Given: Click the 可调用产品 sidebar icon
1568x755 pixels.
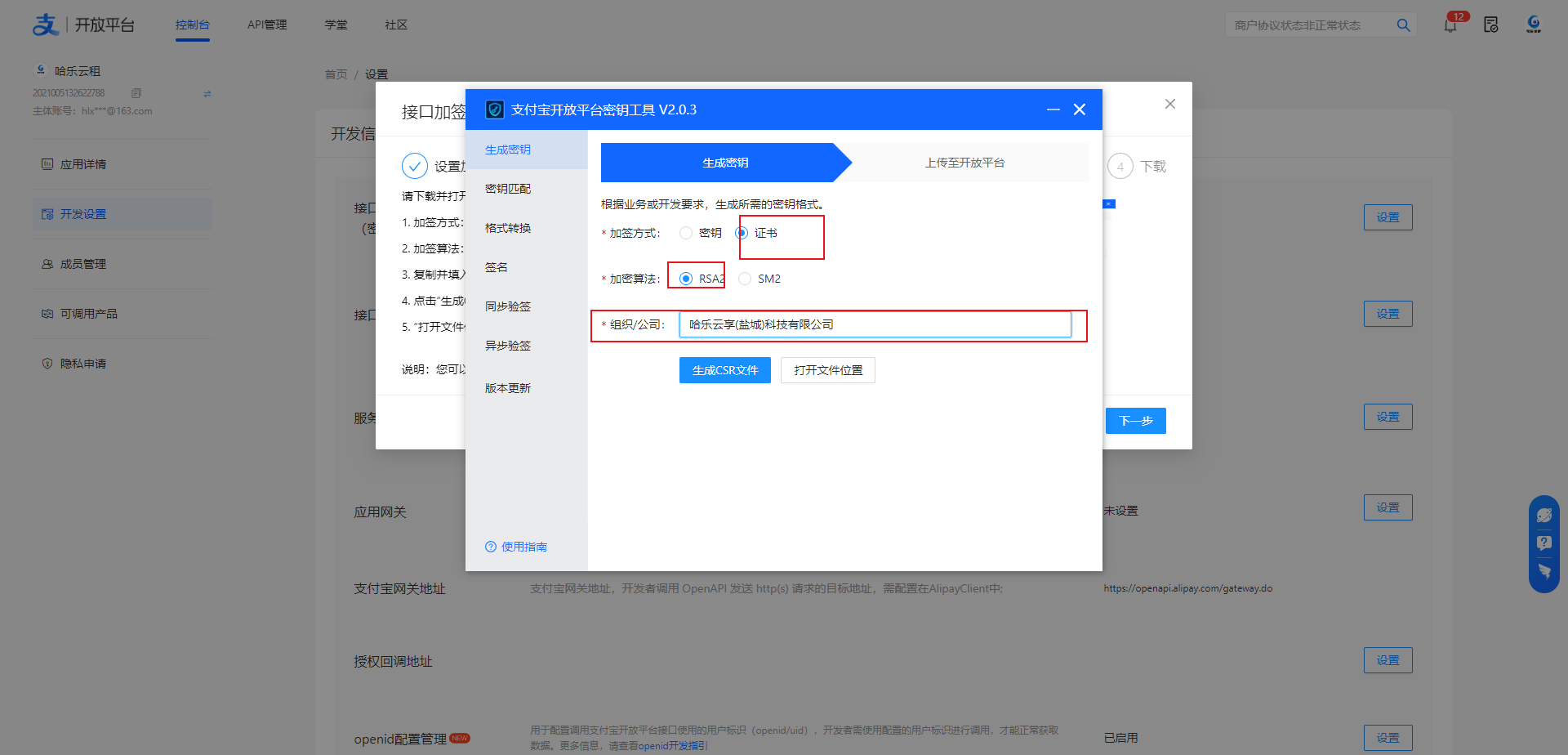Looking at the screenshot, I should 47,314.
